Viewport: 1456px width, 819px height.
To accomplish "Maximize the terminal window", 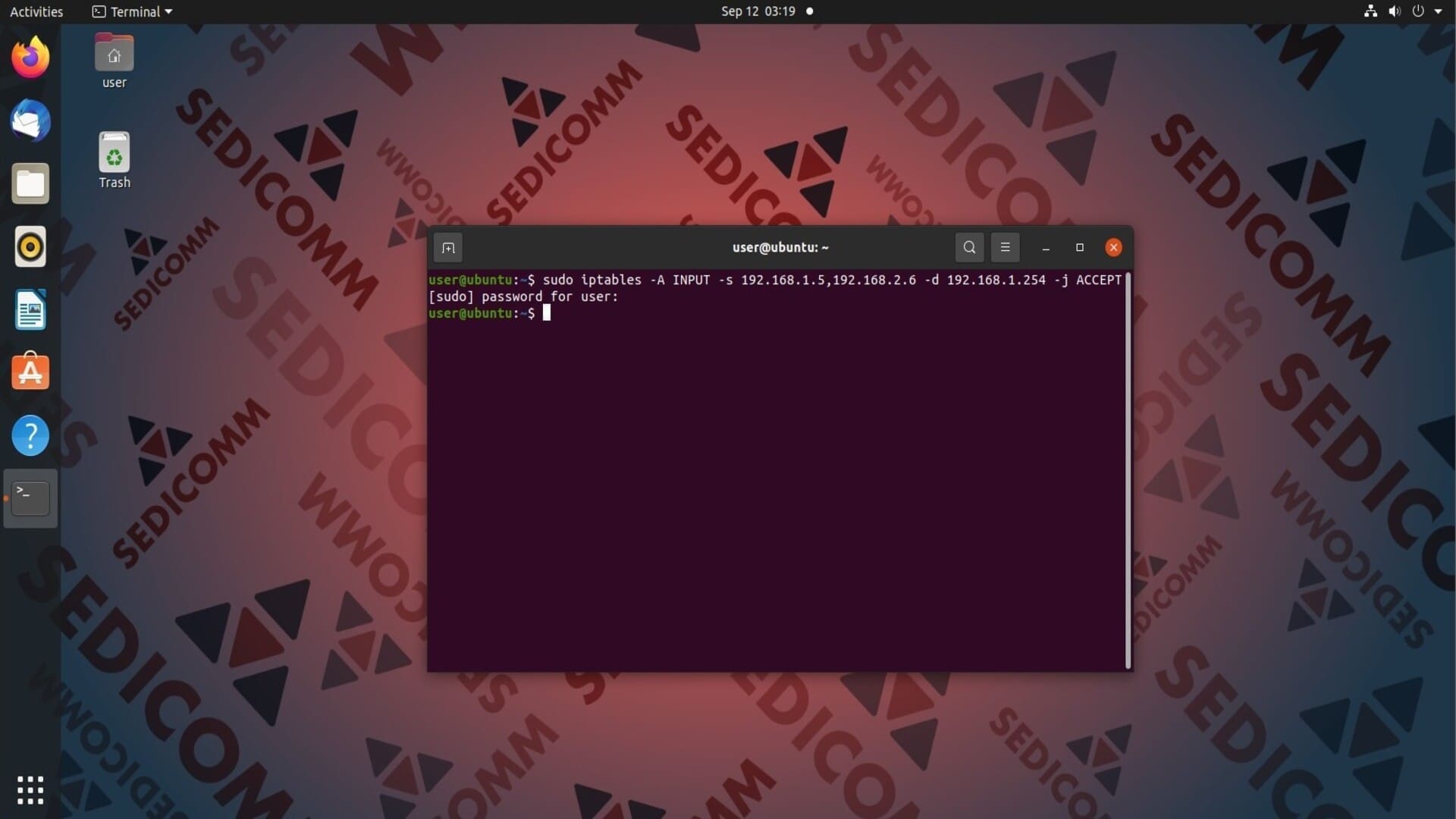I will click(1080, 247).
